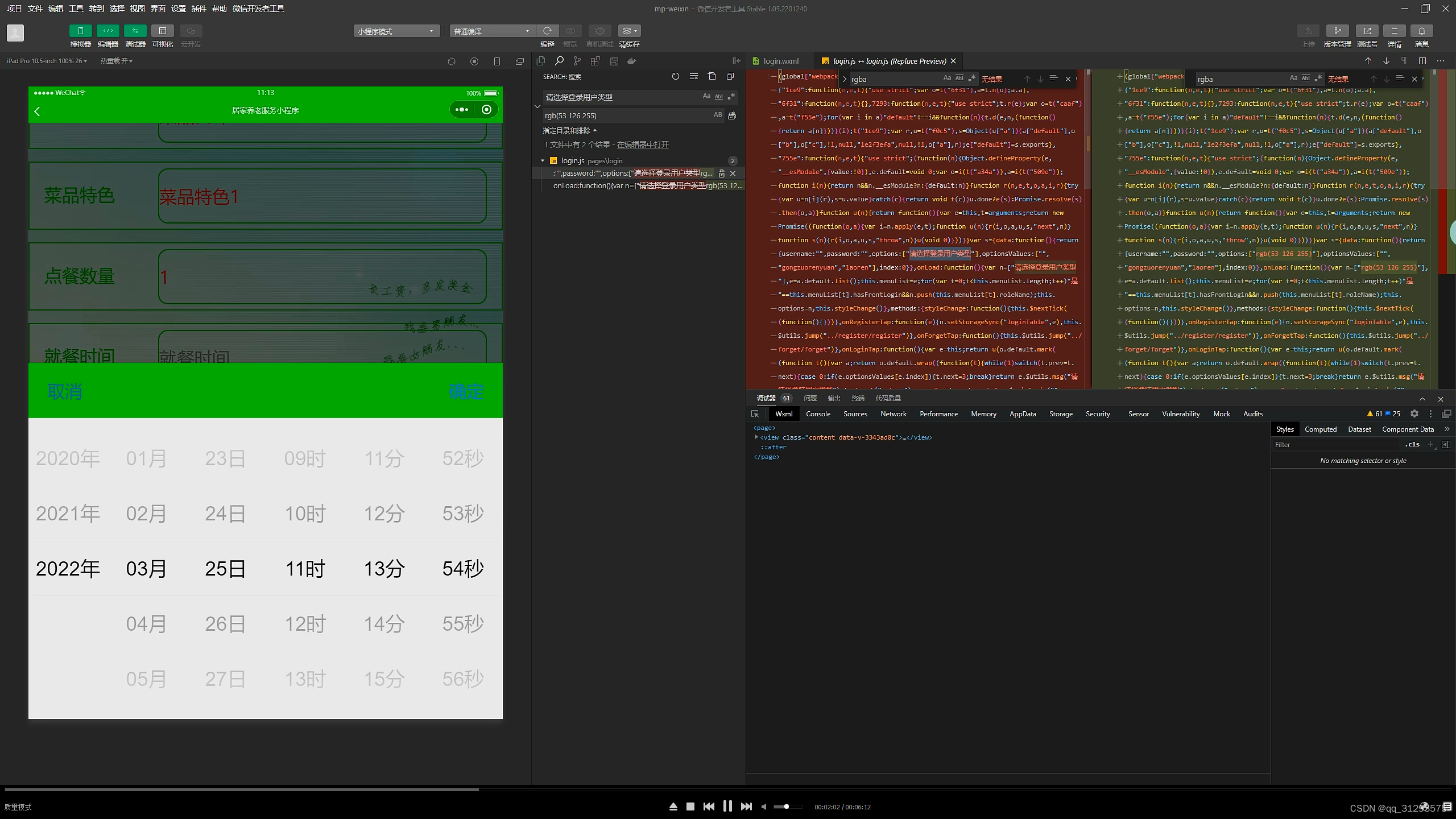Click the compile (编译) refresh icon
1456x819 pixels.
click(x=547, y=31)
